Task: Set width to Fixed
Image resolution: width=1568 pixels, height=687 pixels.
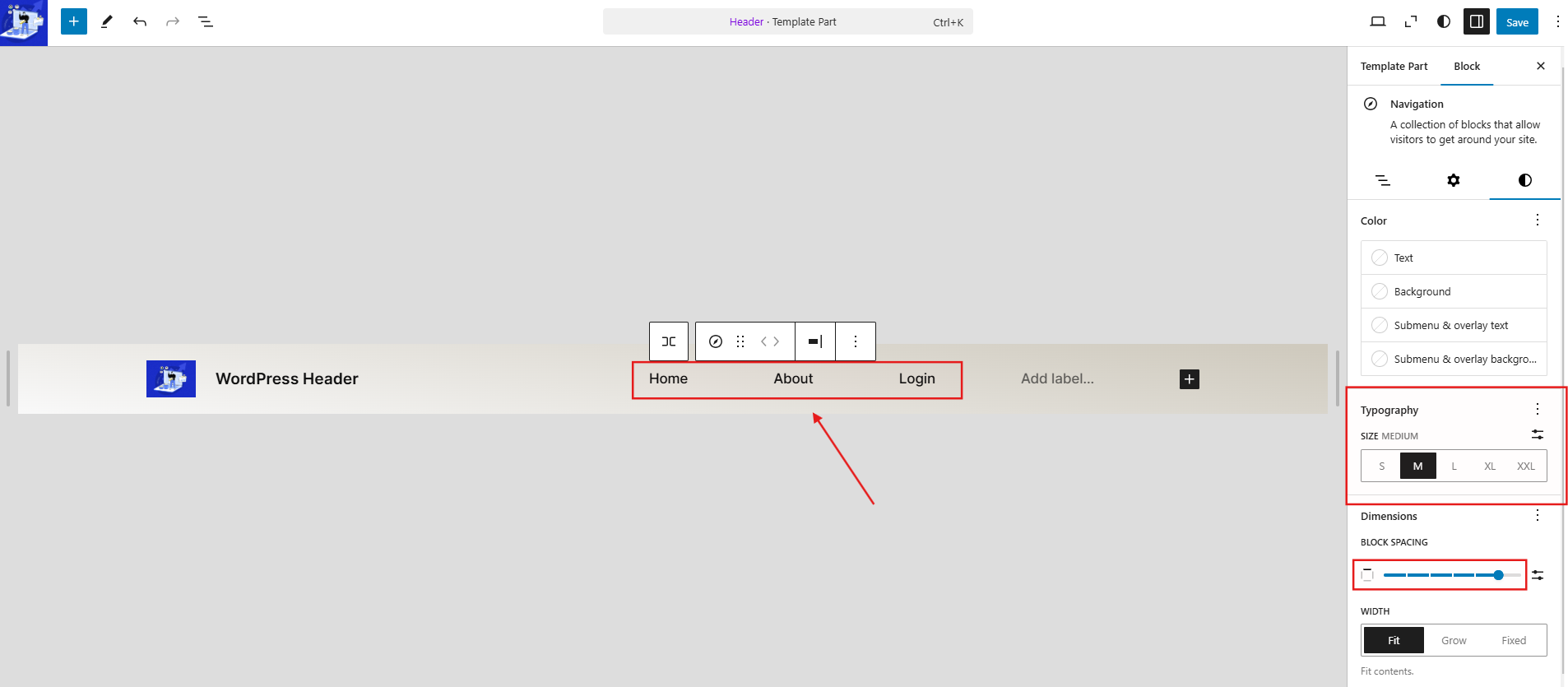Action: click(1514, 641)
